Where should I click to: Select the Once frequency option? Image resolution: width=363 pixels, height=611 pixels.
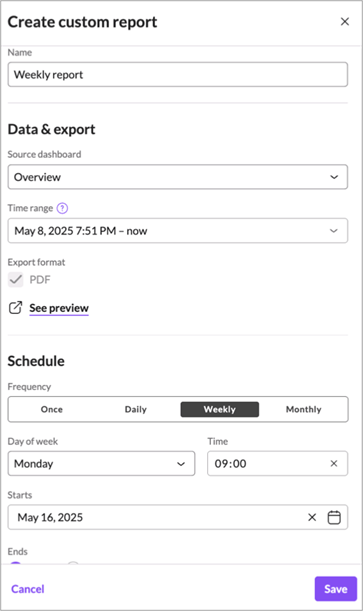pyautogui.click(x=52, y=409)
